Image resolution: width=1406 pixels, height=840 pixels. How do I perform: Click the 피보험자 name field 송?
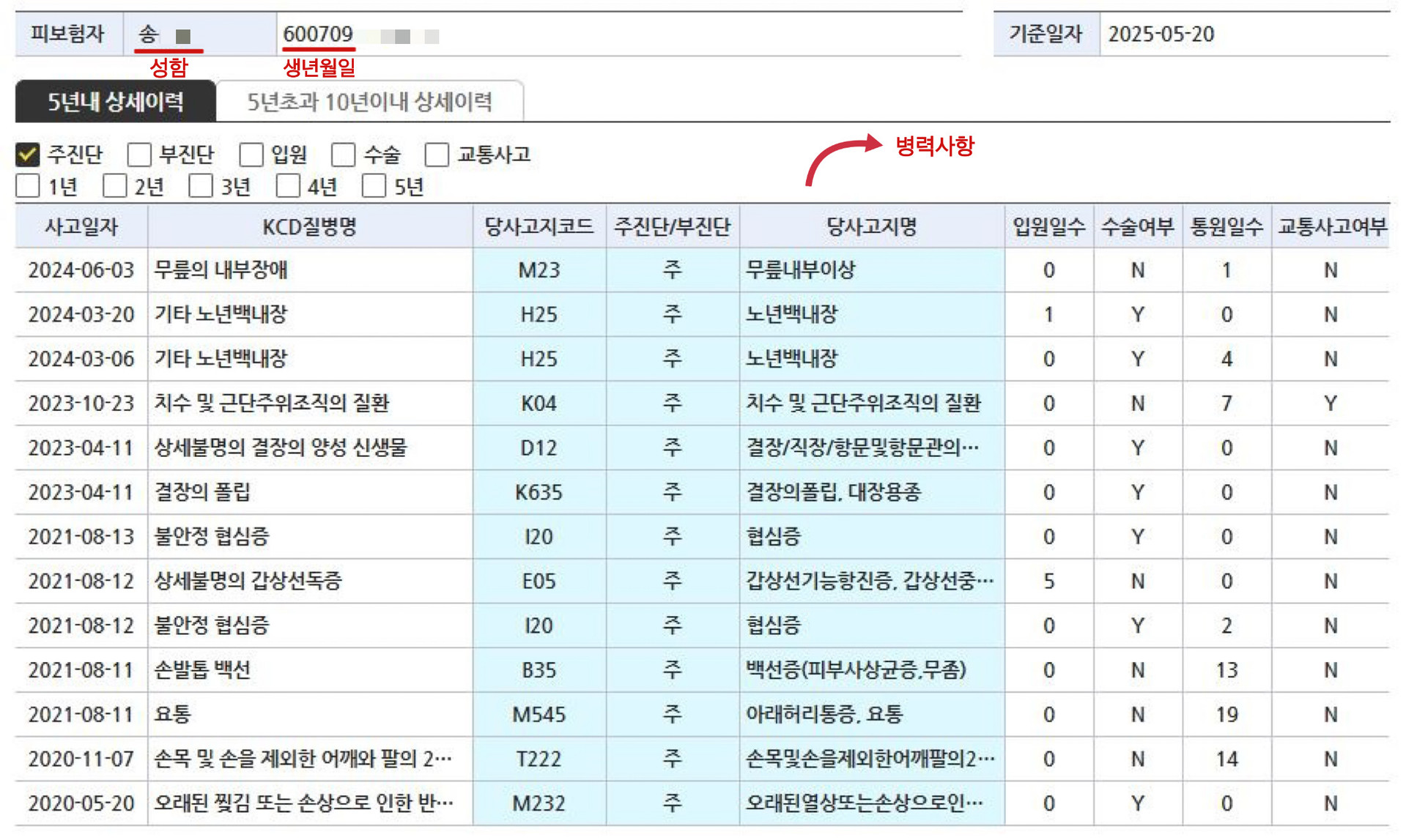point(199,34)
